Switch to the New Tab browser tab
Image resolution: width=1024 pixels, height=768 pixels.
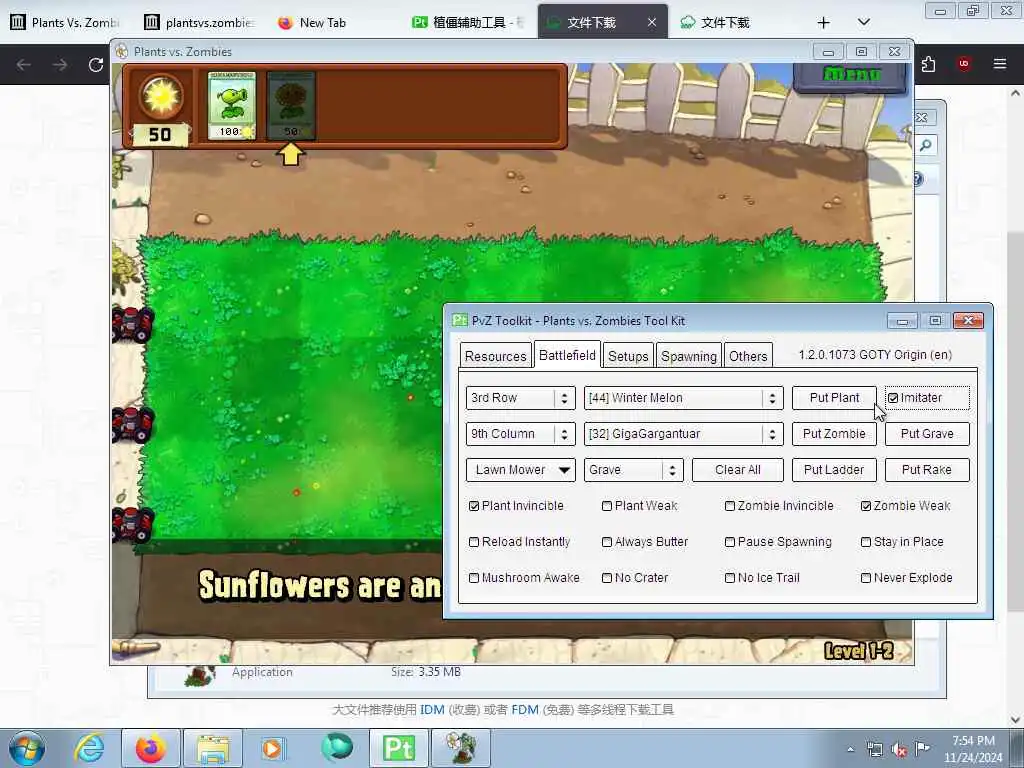(x=323, y=23)
